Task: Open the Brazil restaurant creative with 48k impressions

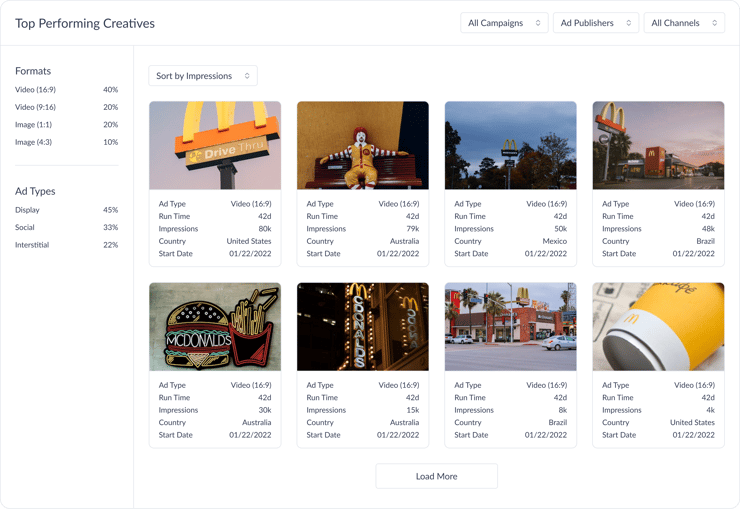Action: 658,145
